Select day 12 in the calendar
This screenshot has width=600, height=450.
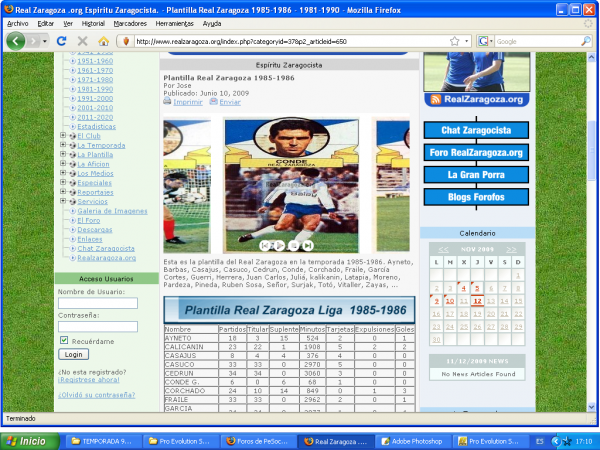tap(477, 301)
